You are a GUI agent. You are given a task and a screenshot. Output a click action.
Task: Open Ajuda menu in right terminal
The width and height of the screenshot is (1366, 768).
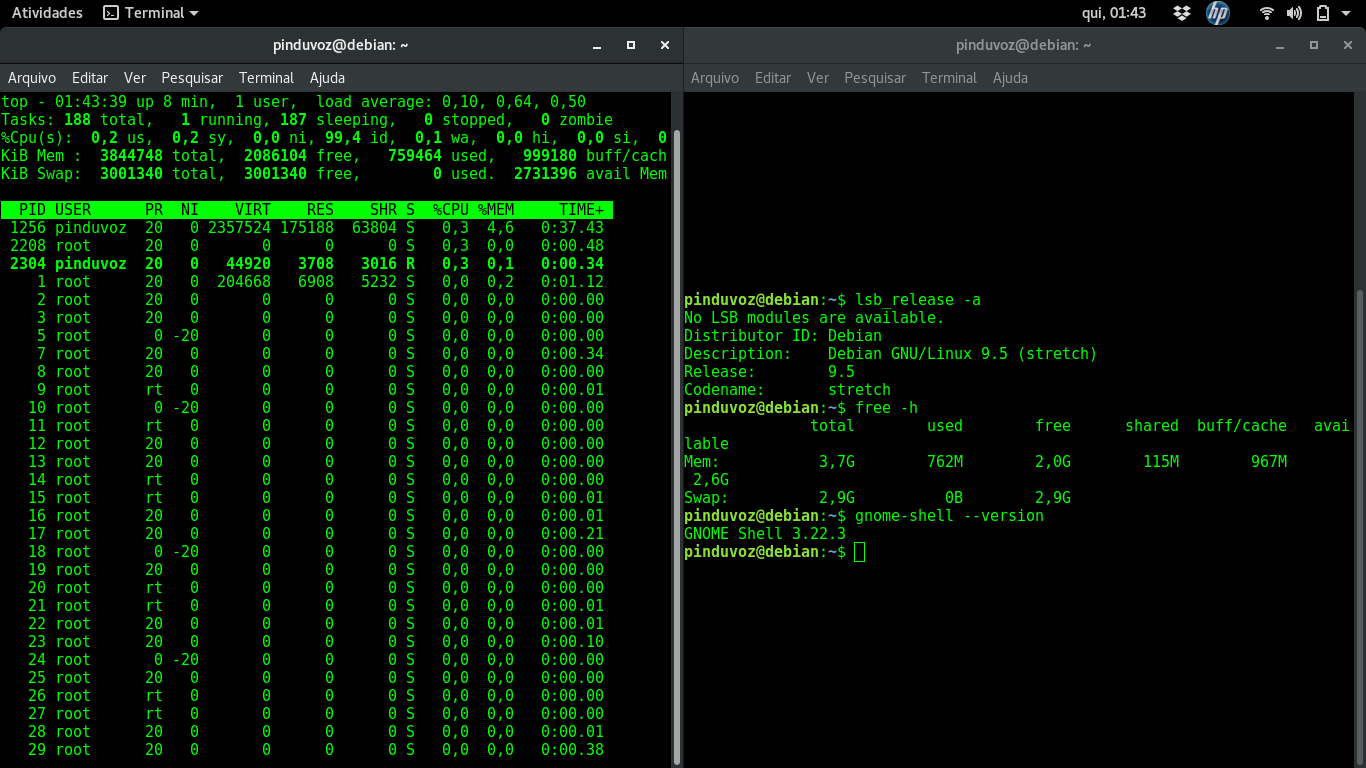(1010, 77)
